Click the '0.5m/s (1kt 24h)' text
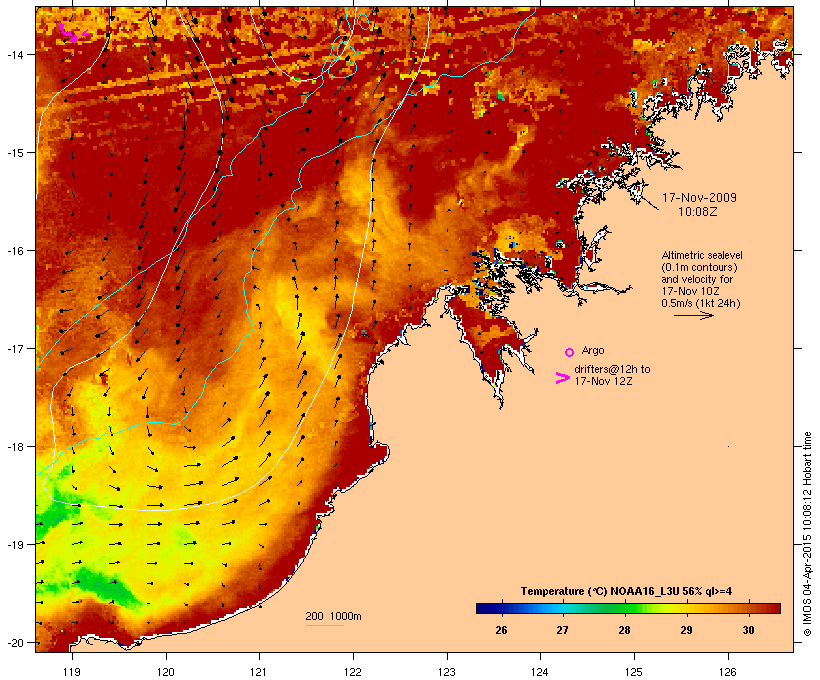Screen dimensions: 820x680 (x=701, y=303)
